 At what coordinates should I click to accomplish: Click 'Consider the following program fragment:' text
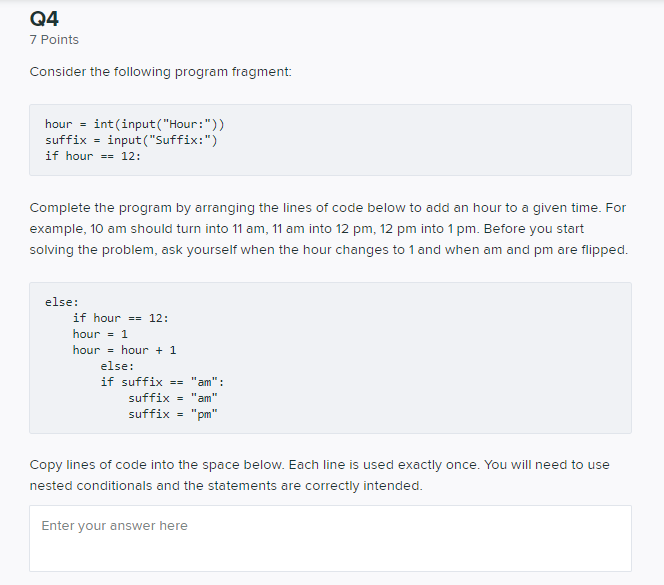[x=160, y=72]
